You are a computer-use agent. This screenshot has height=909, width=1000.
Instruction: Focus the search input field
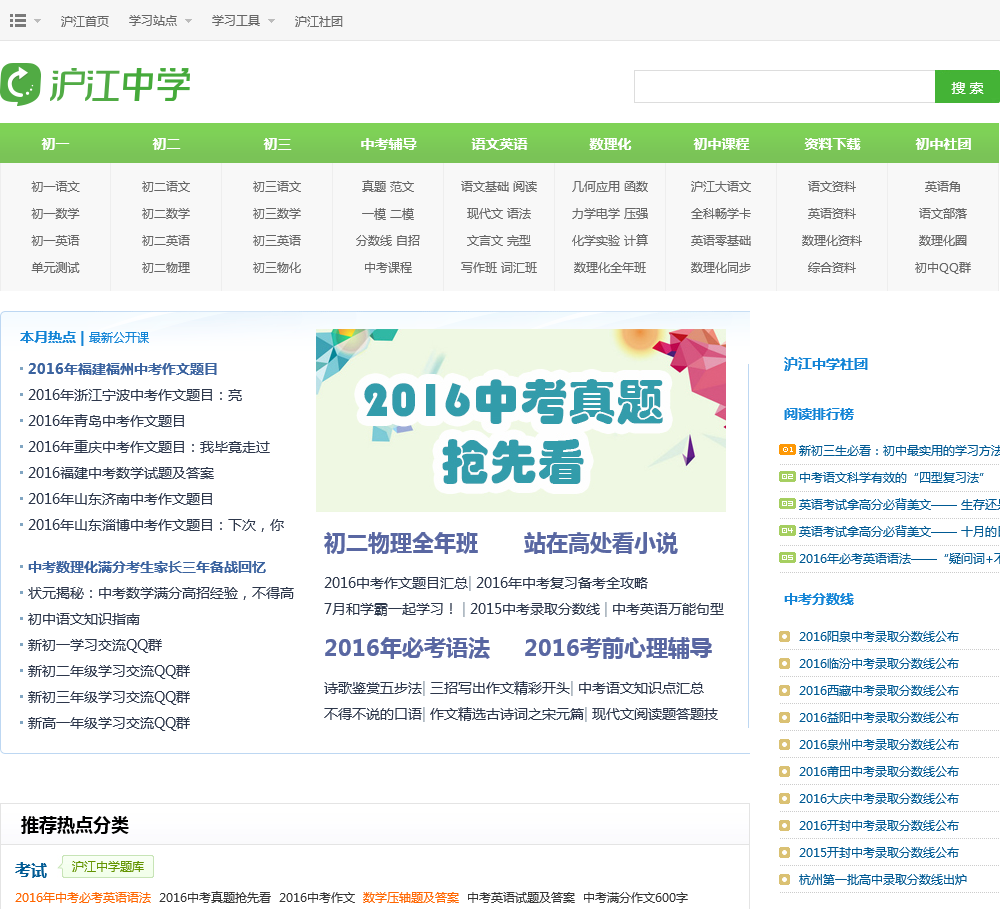784,87
